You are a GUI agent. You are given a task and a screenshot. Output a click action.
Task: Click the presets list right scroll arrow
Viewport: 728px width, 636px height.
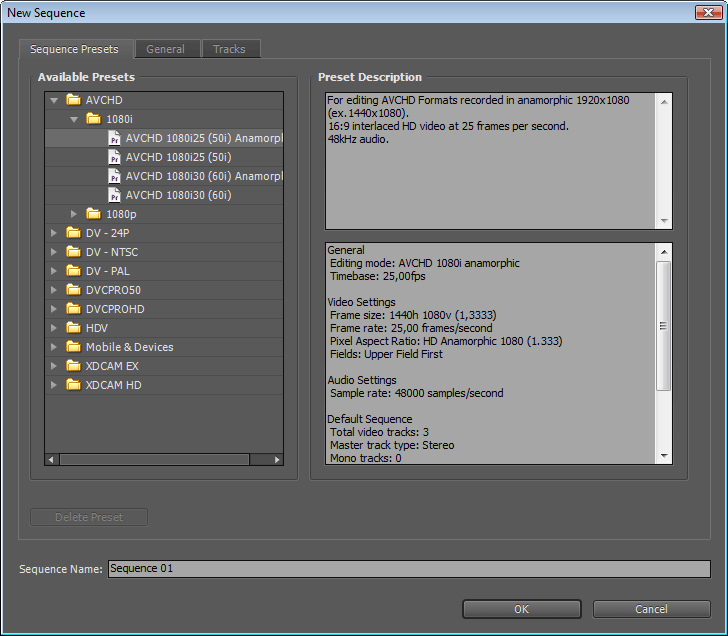[277, 460]
